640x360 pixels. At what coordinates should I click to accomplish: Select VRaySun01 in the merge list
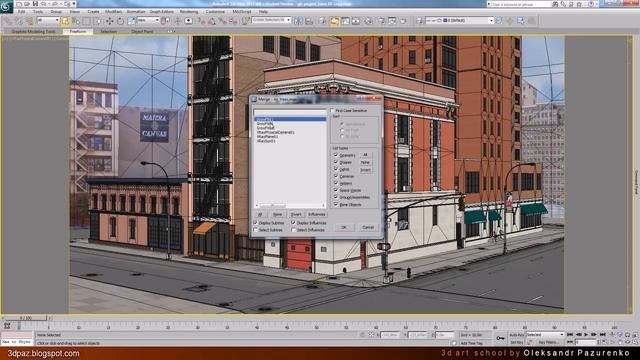point(266,141)
